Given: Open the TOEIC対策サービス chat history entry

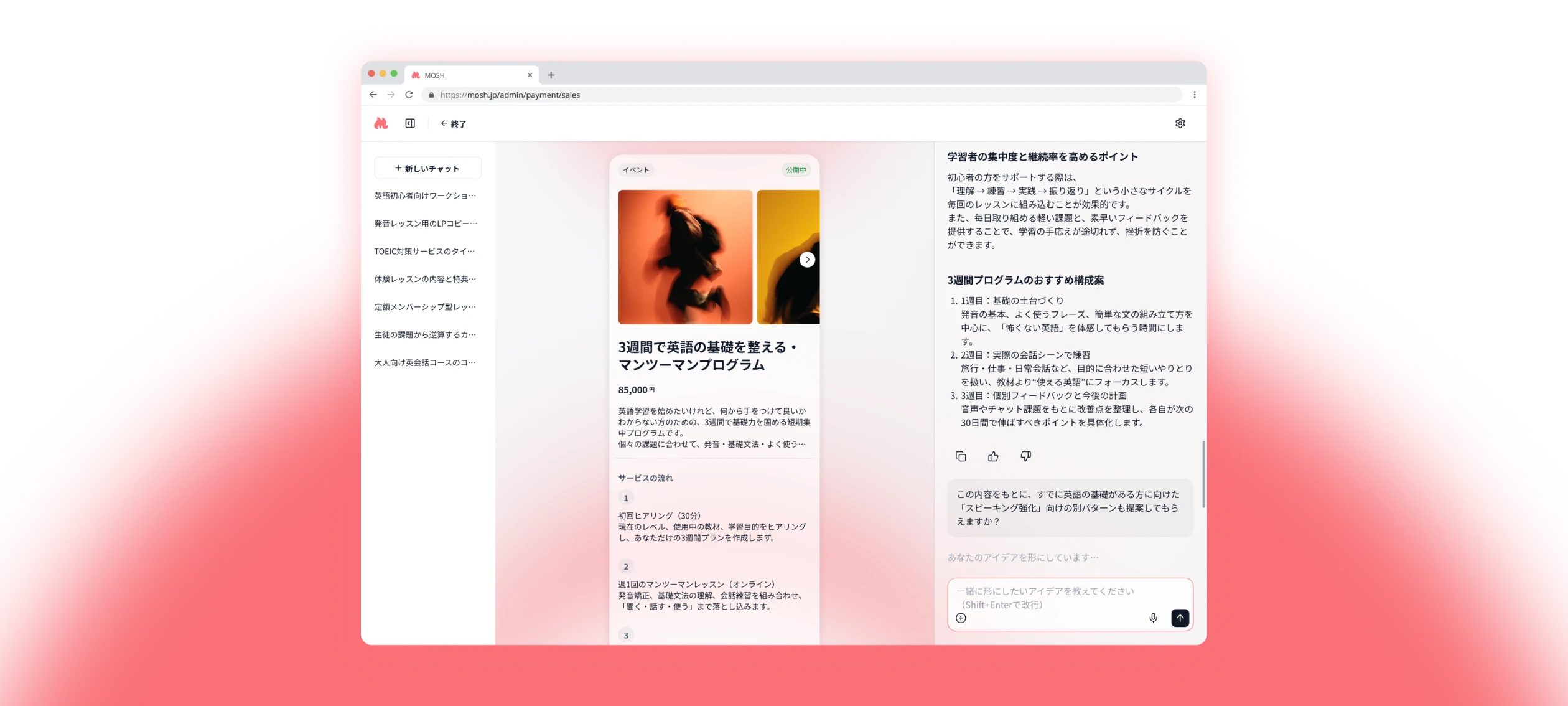Looking at the screenshot, I should point(424,252).
